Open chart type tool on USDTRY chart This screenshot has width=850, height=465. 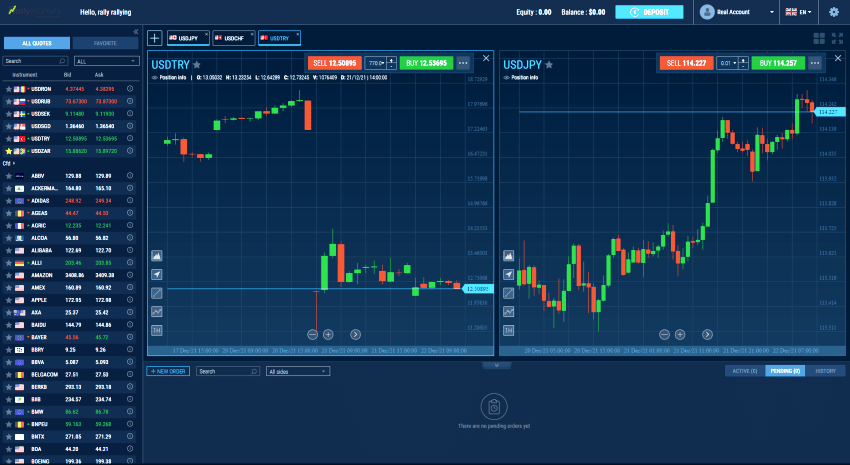point(157,256)
